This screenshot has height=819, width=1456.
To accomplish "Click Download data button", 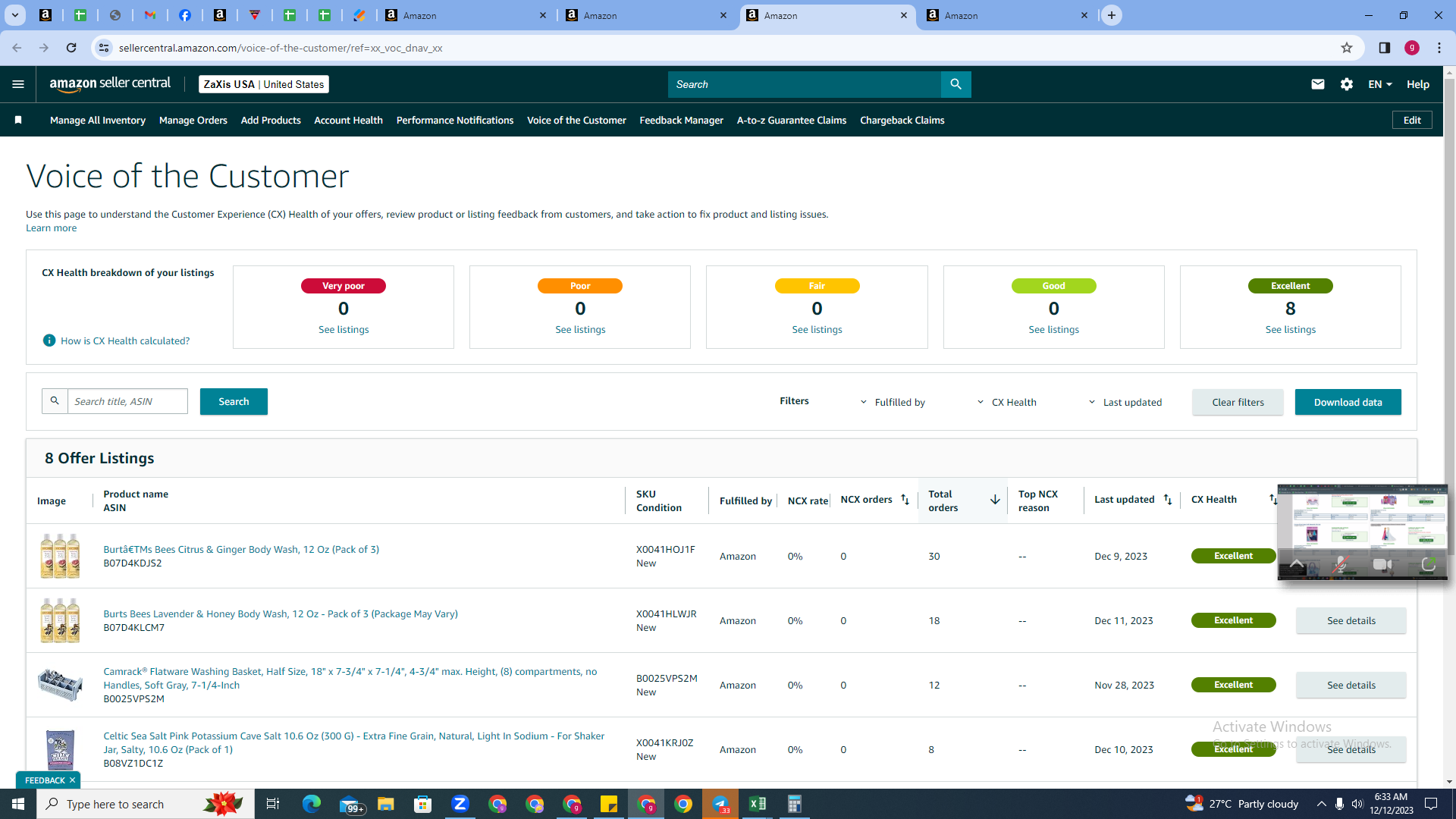I will (1348, 402).
